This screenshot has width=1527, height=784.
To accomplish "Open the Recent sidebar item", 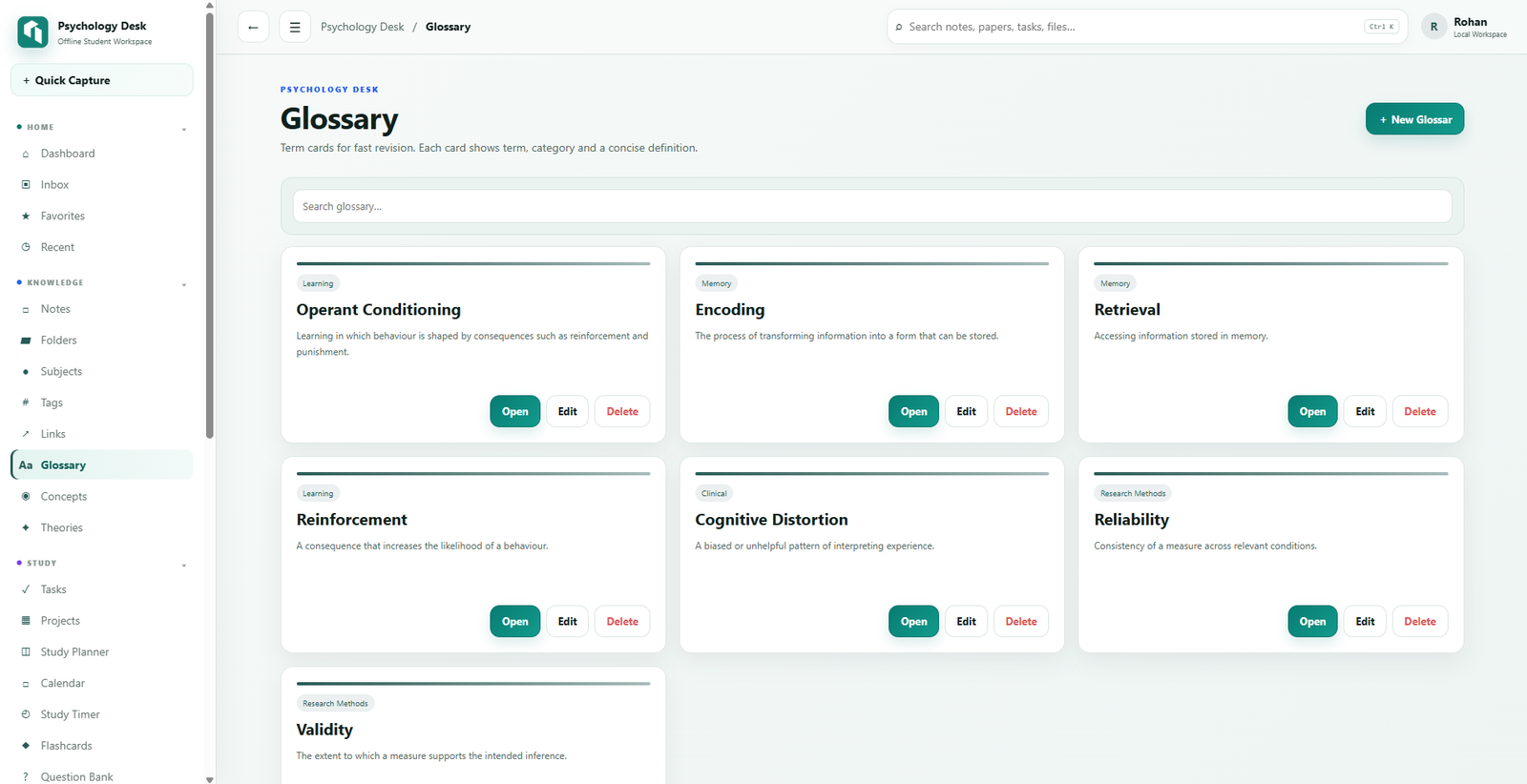I will click(101, 247).
